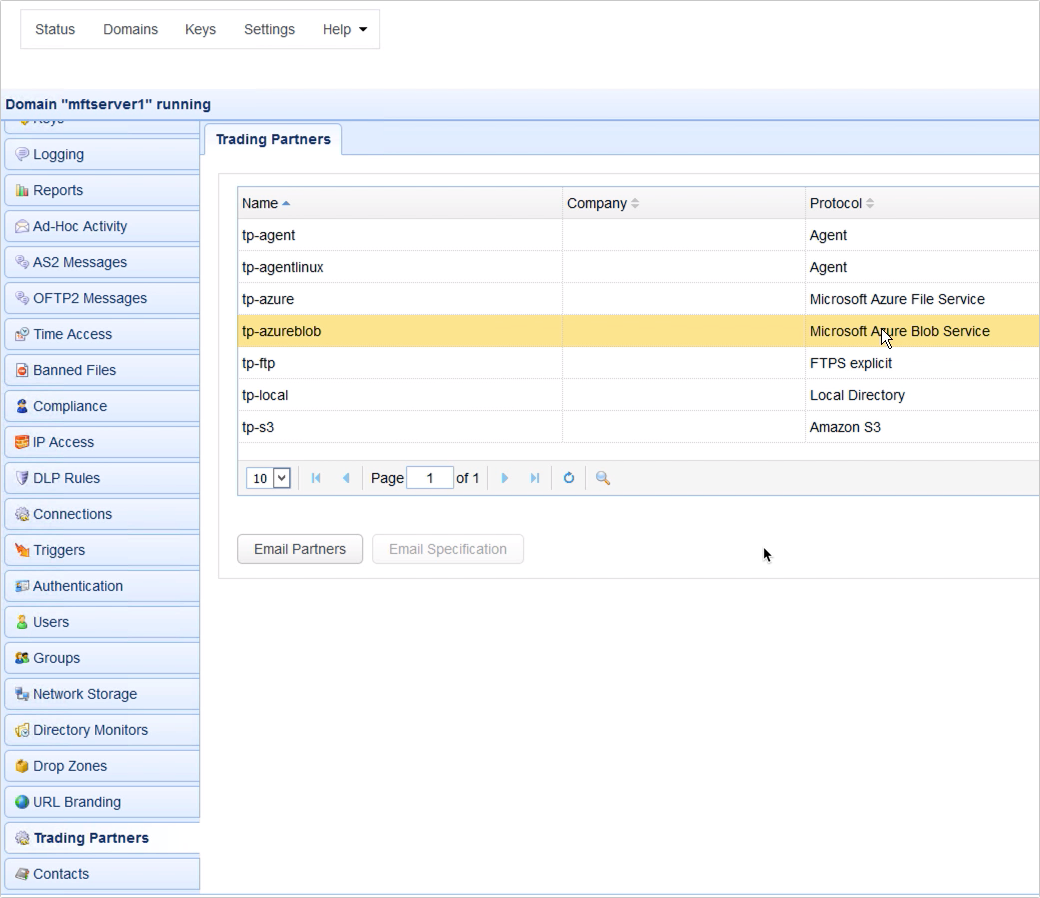Click the Email Partners button

(299, 549)
